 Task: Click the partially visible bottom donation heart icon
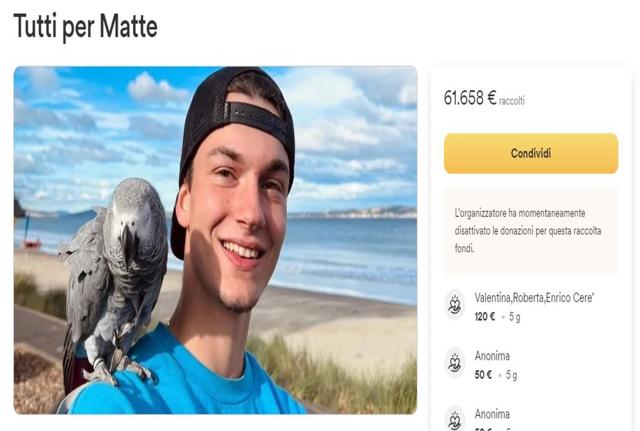pos(455,420)
